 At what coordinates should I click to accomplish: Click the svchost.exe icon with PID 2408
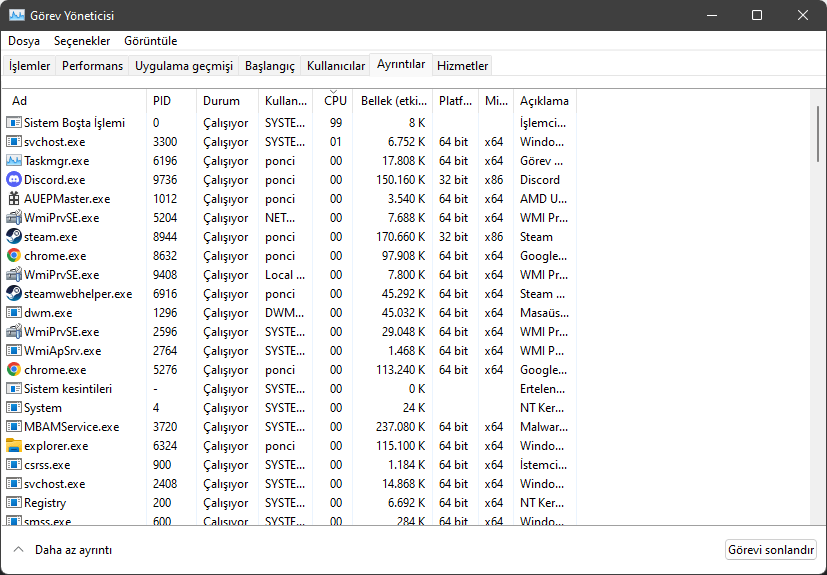[x=14, y=484]
